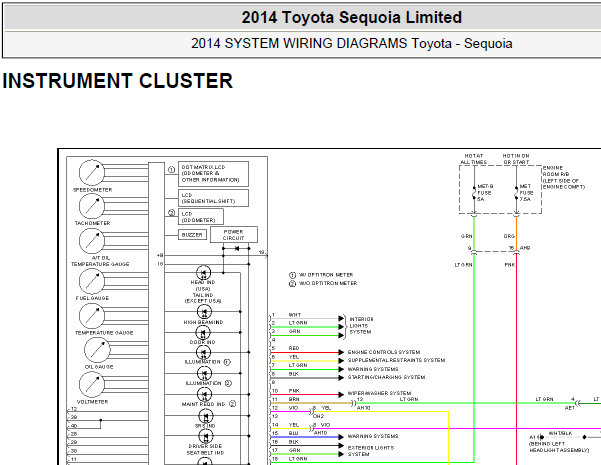The width and height of the screenshot is (601, 465).
Task: Click the 'EXTERIOR LIGHTS SYSTEM' label
Action: [x=371, y=451]
